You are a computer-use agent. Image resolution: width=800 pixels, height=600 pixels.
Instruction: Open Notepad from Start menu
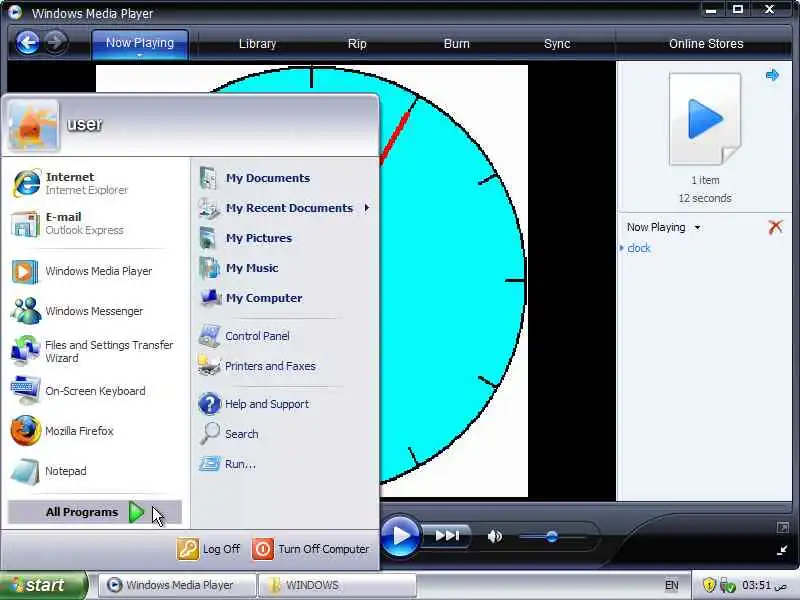click(96, 471)
